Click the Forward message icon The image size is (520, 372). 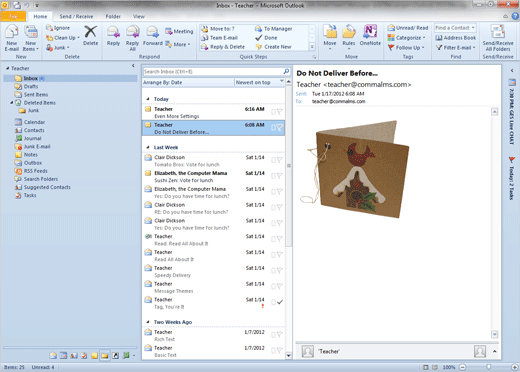[153, 36]
